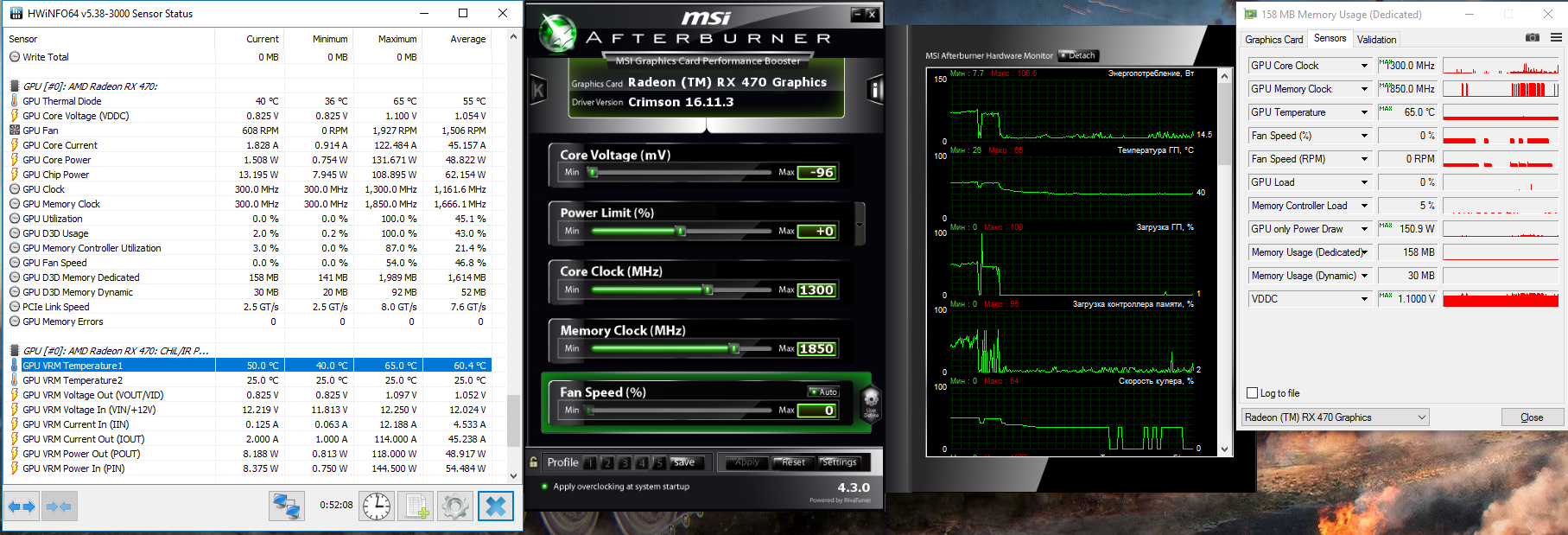This screenshot has height=535, width=1568.
Task: Open the fan User Define gear icon
Action: pos(871,404)
